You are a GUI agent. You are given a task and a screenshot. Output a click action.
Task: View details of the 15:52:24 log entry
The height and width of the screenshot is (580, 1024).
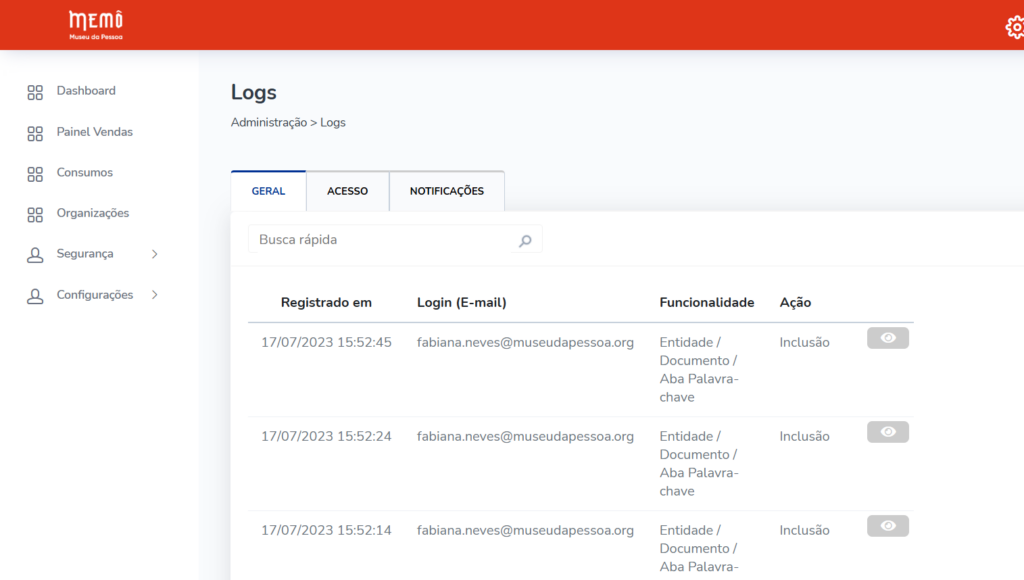(x=887, y=432)
